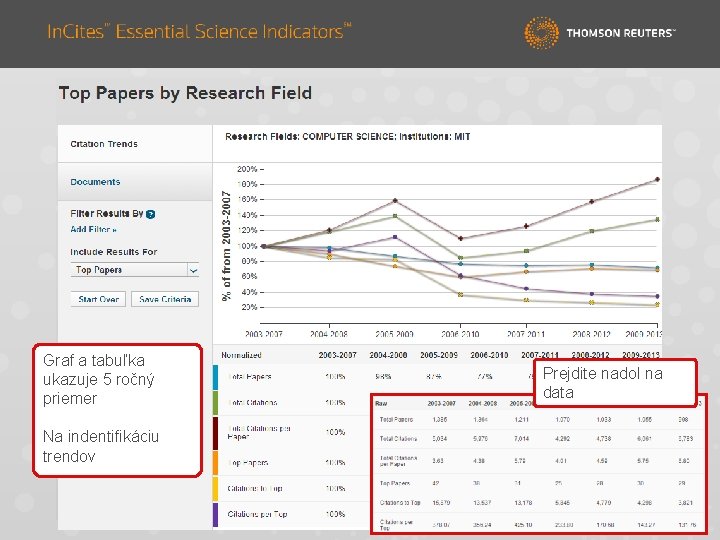Select the yellow Citations to Top swatch
The image size is (720, 540).
pos(215,489)
